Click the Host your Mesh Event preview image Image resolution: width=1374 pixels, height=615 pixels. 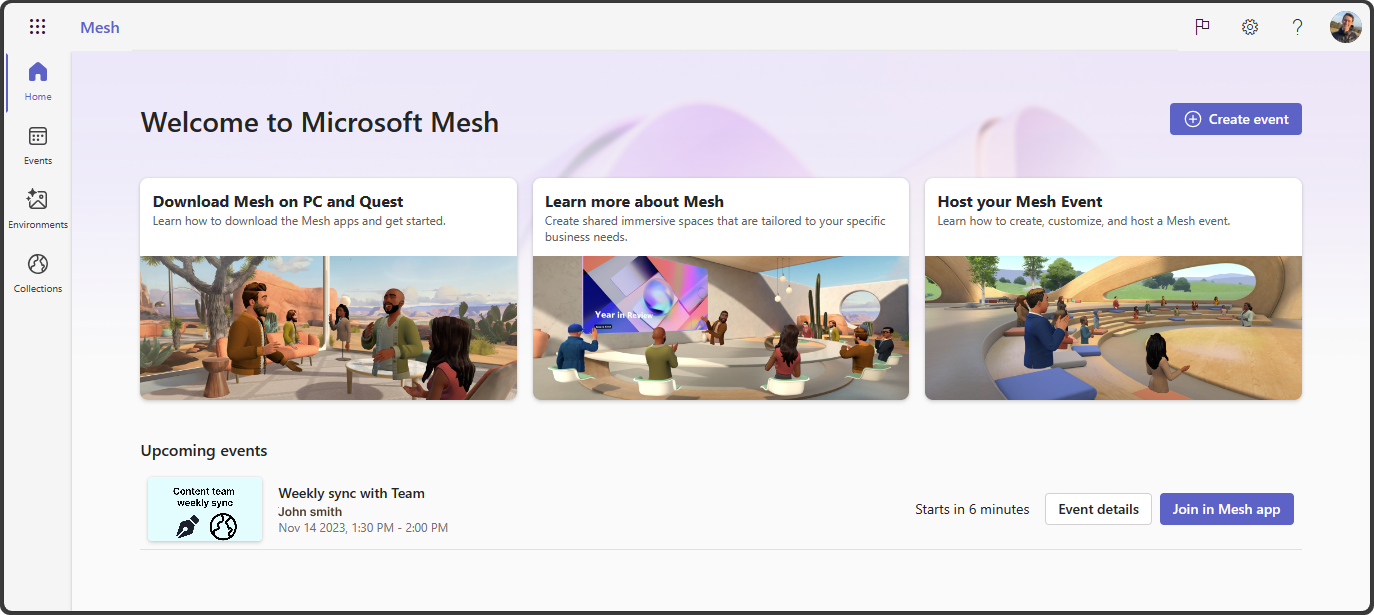coord(1113,327)
